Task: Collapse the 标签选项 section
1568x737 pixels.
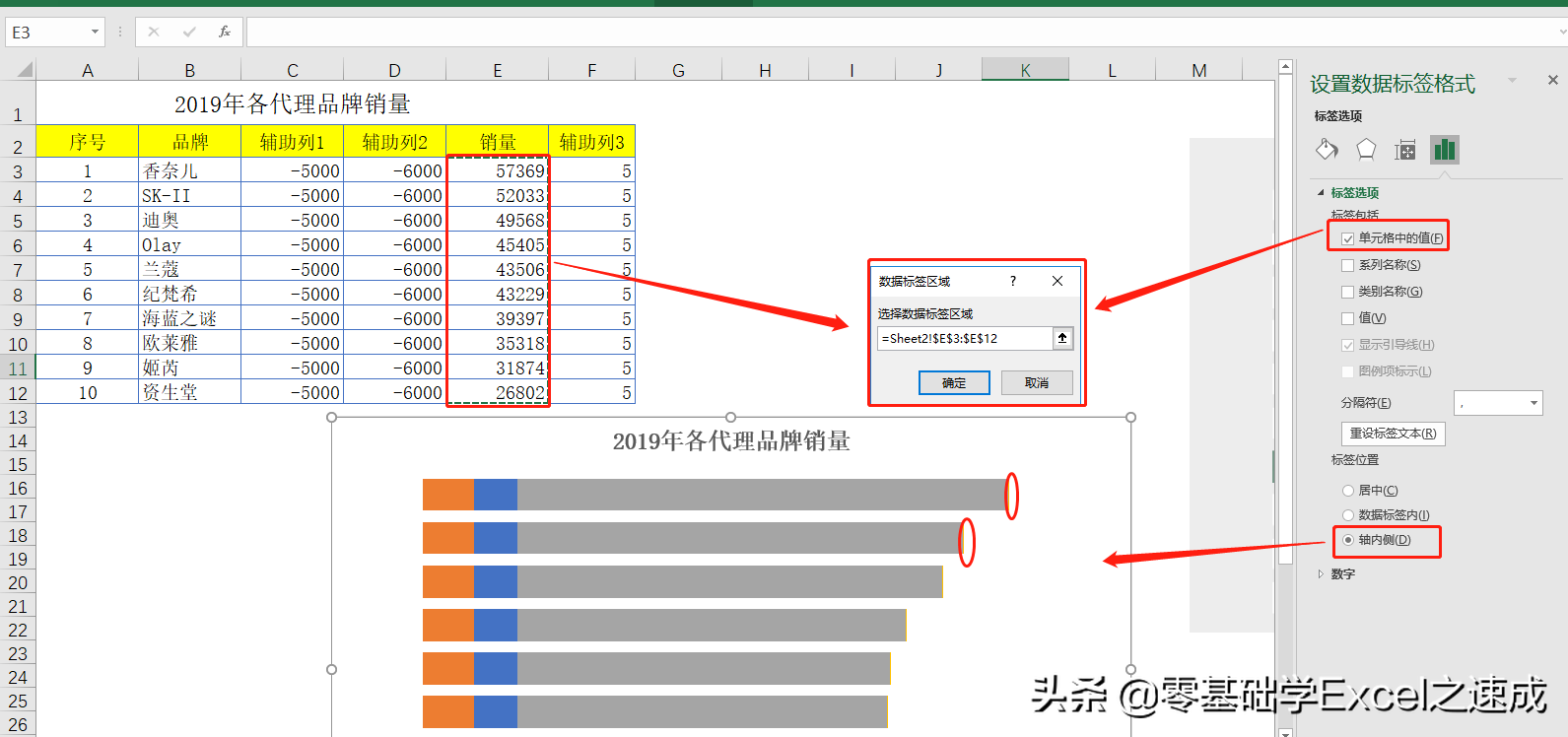Action: coord(1322,193)
